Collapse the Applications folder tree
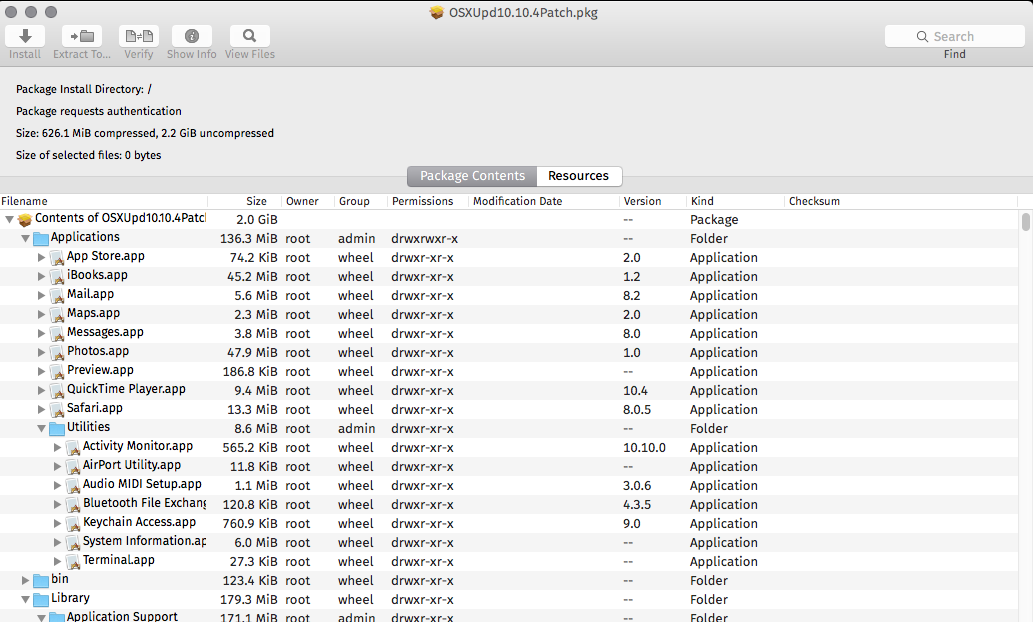Viewport: 1033px width, 622px height. [25, 239]
